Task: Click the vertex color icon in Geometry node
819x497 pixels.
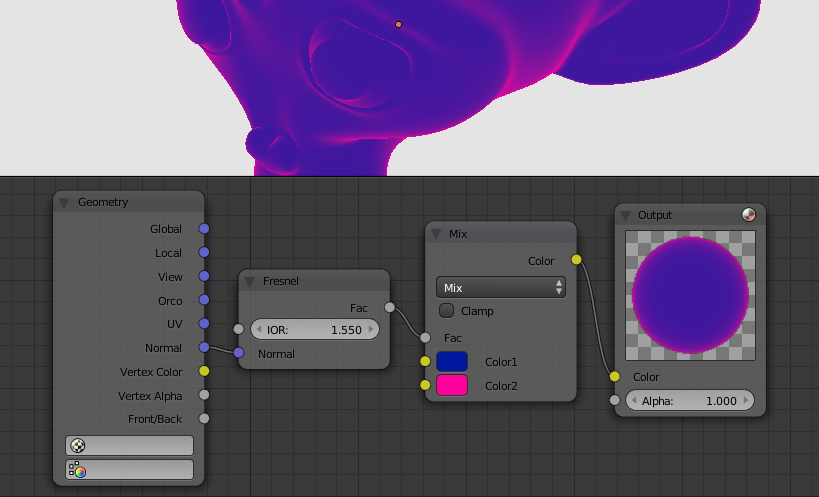Action: tap(77, 469)
